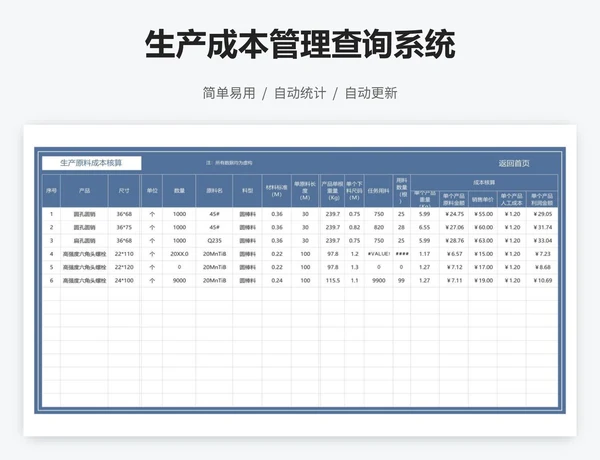Select the ¥15.00 sales price cell

pyautogui.click(x=483, y=254)
